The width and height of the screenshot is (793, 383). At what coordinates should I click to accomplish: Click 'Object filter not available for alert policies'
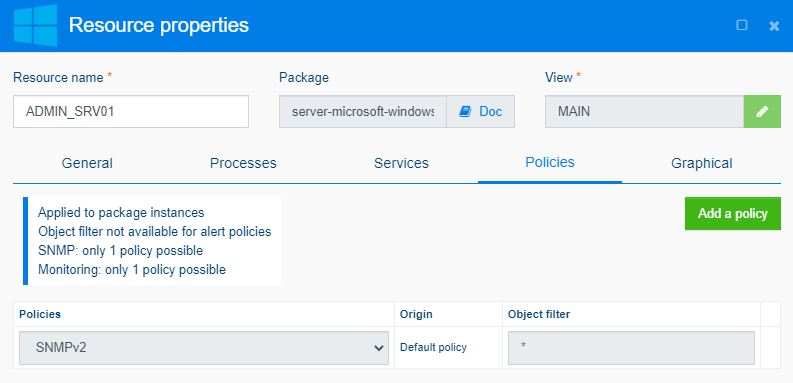[155, 231]
